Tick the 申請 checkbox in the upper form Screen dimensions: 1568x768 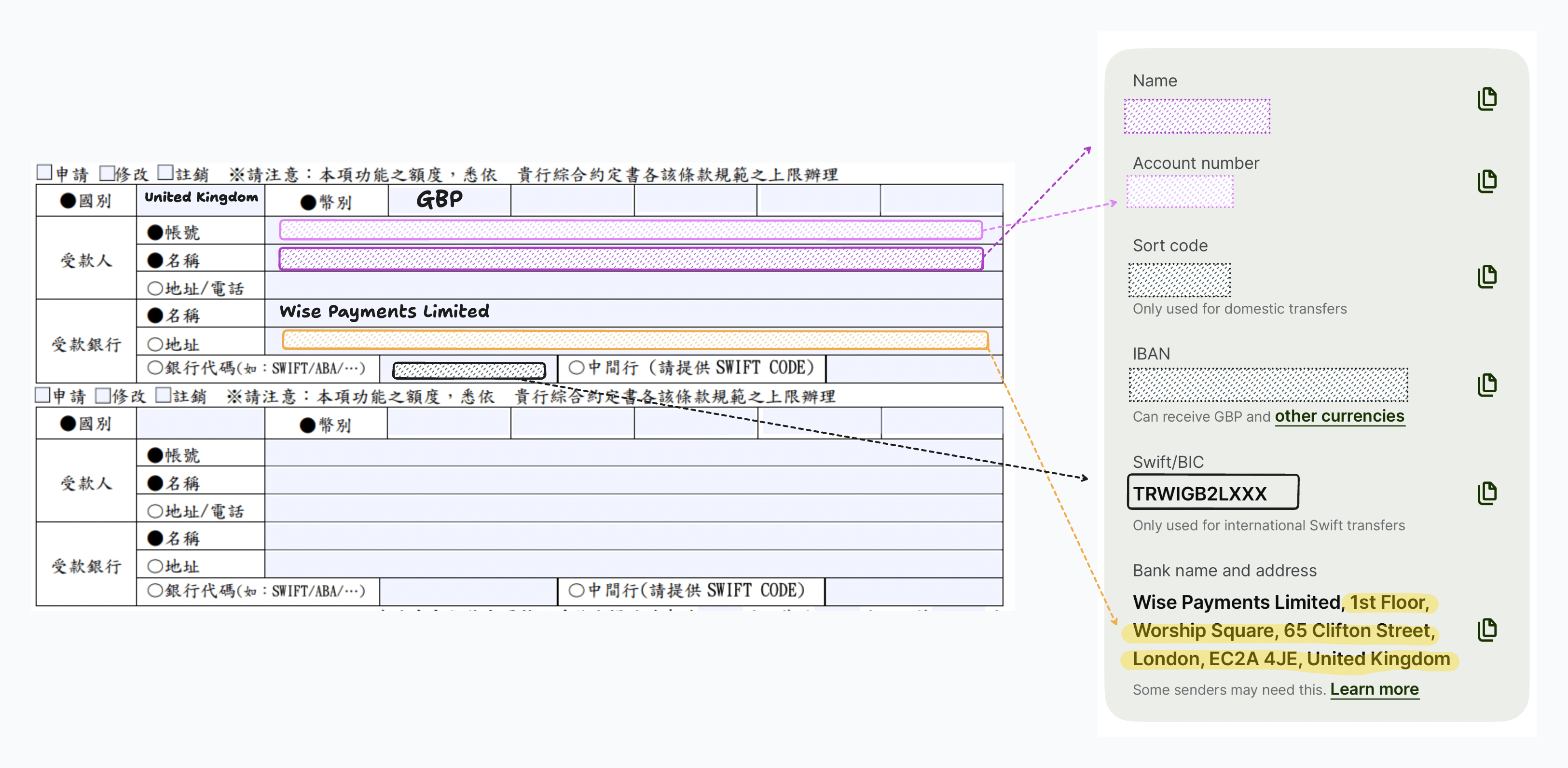coord(44,172)
